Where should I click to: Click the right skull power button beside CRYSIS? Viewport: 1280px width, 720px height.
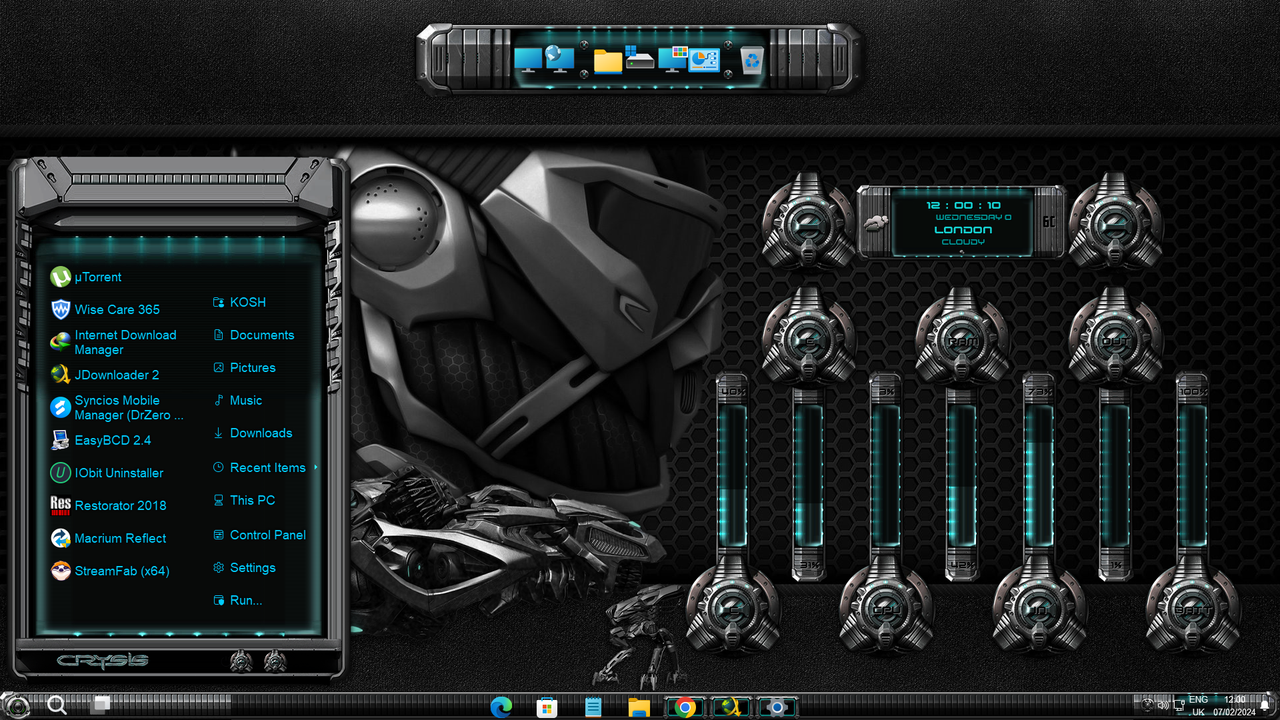point(274,661)
